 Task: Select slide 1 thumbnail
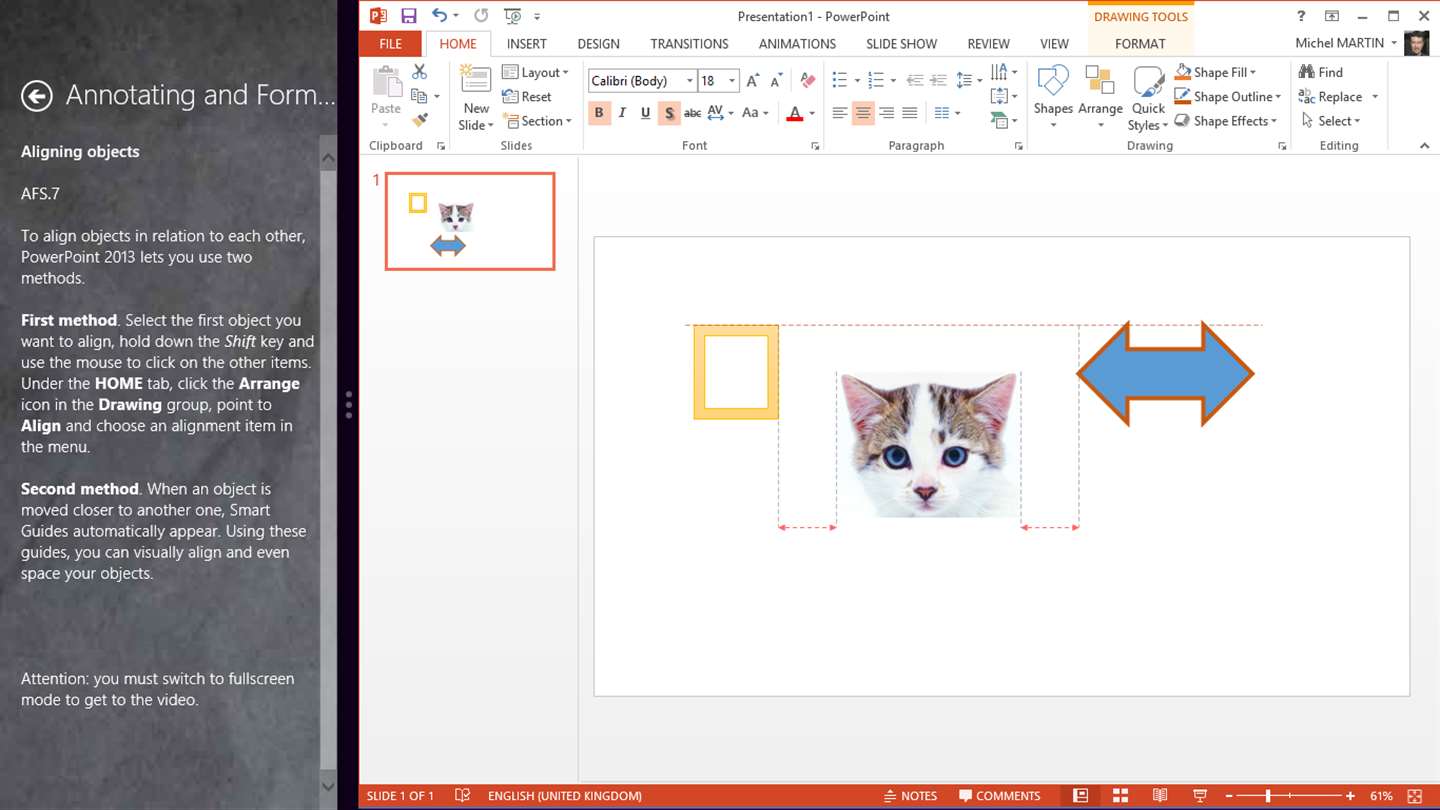(x=470, y=221)
